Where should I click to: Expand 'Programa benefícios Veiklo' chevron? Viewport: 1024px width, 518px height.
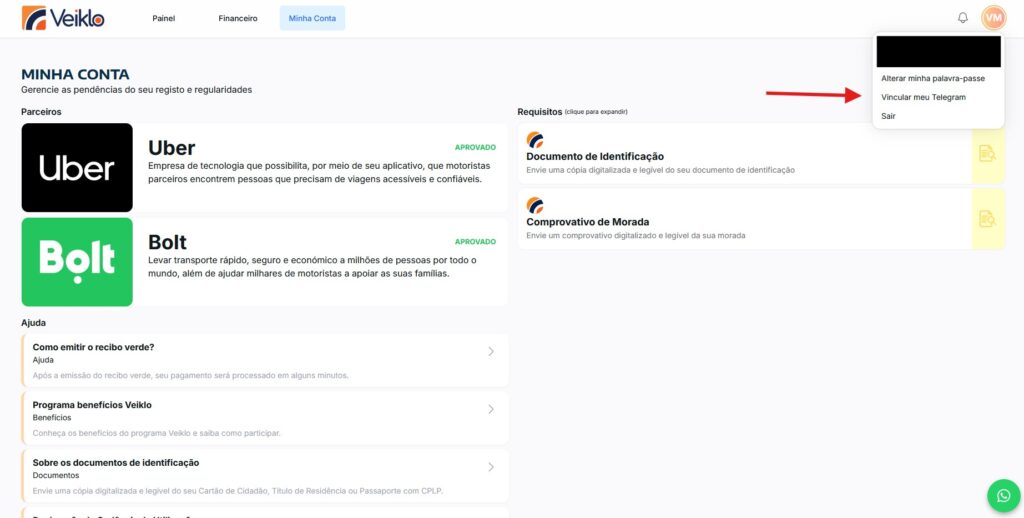(x=491, y=409)
